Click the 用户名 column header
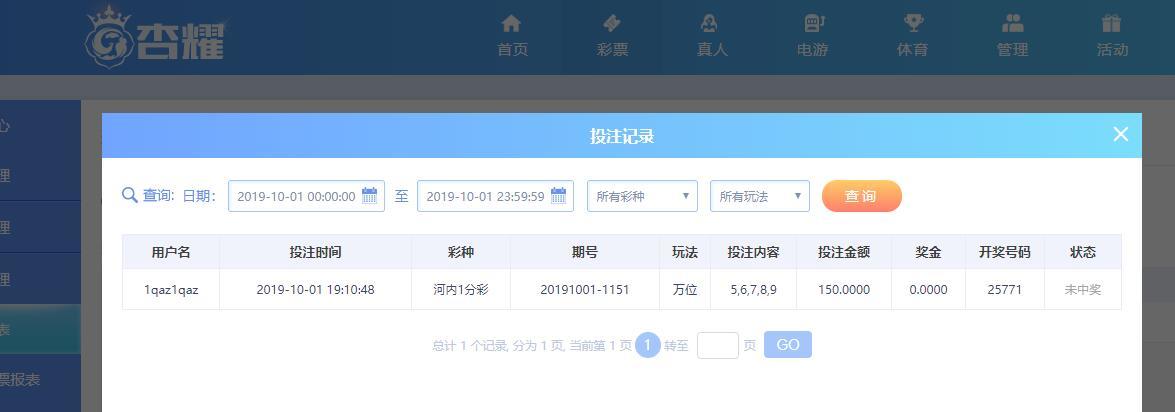The height and width of the screenshot is (412, 1175). (x=171, y=252)
